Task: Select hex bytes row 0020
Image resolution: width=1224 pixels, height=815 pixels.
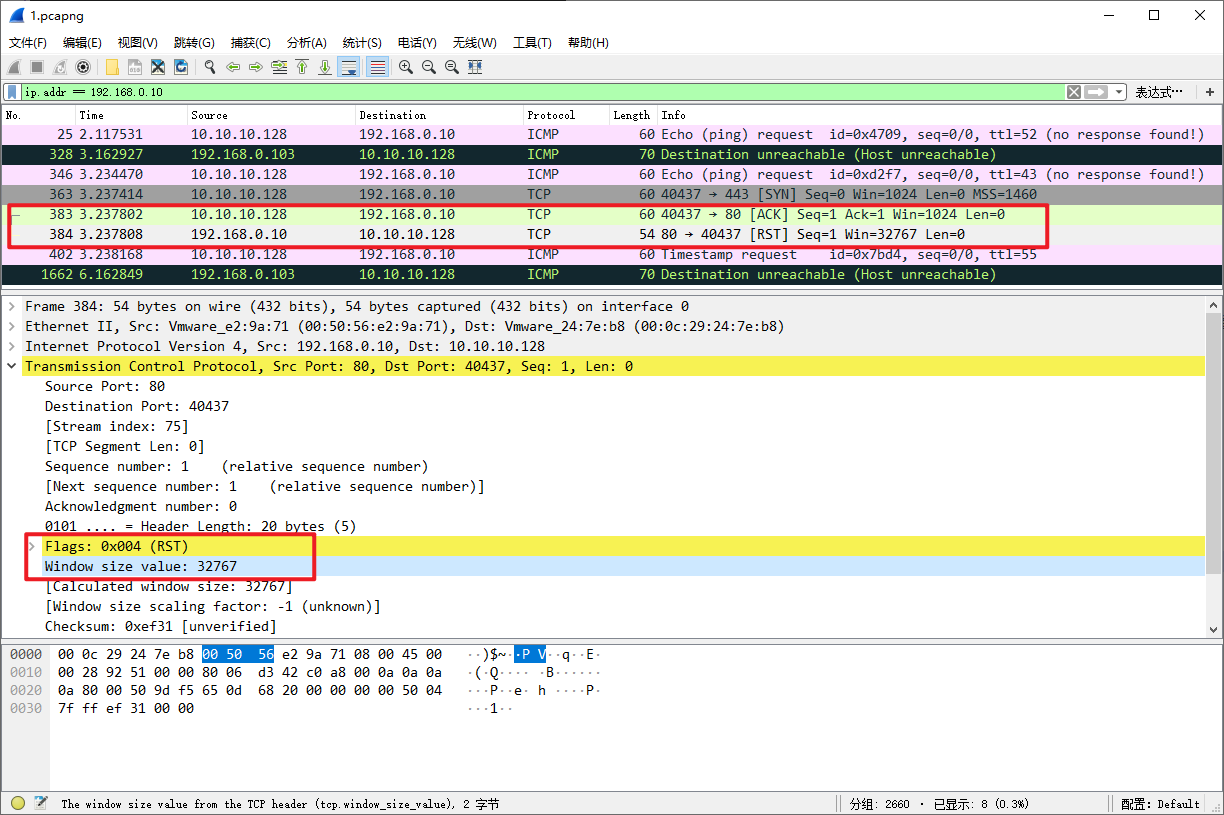Action: [x=250, y=690]
